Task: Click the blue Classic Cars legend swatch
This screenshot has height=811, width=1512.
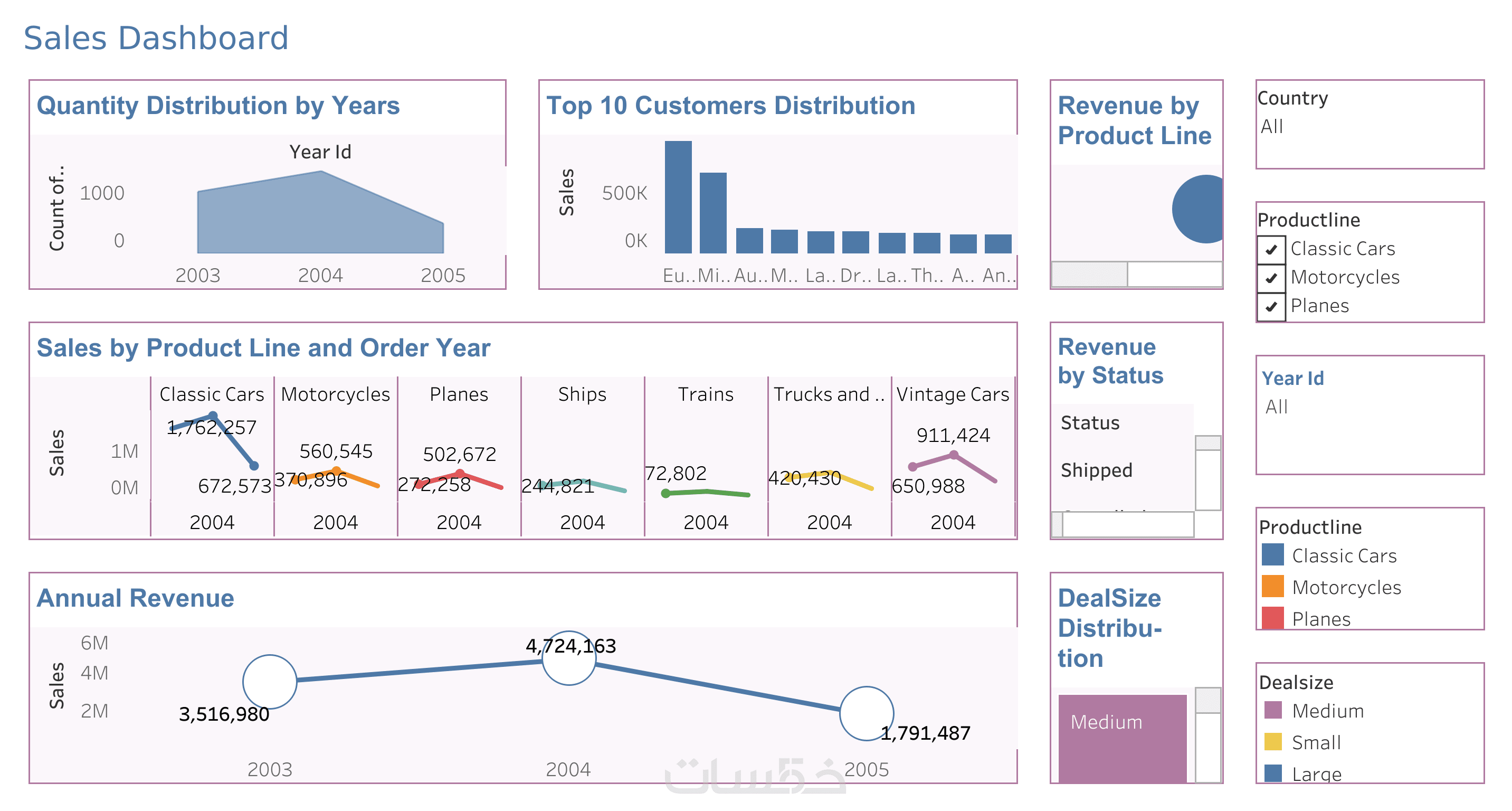Action: 1272,555
